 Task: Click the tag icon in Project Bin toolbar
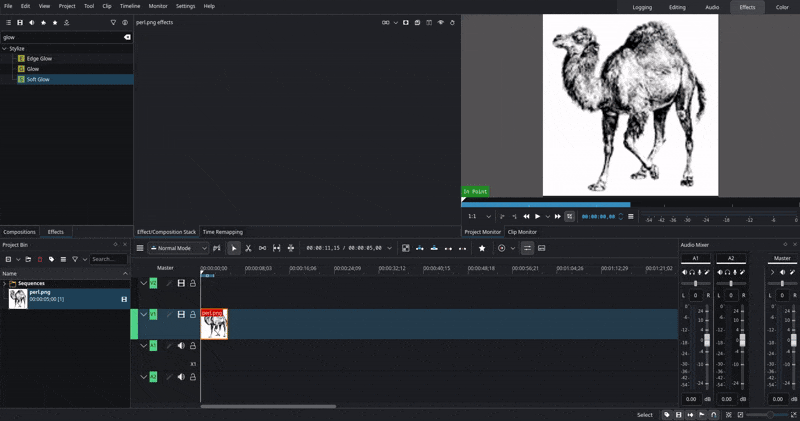coord(51,259)
